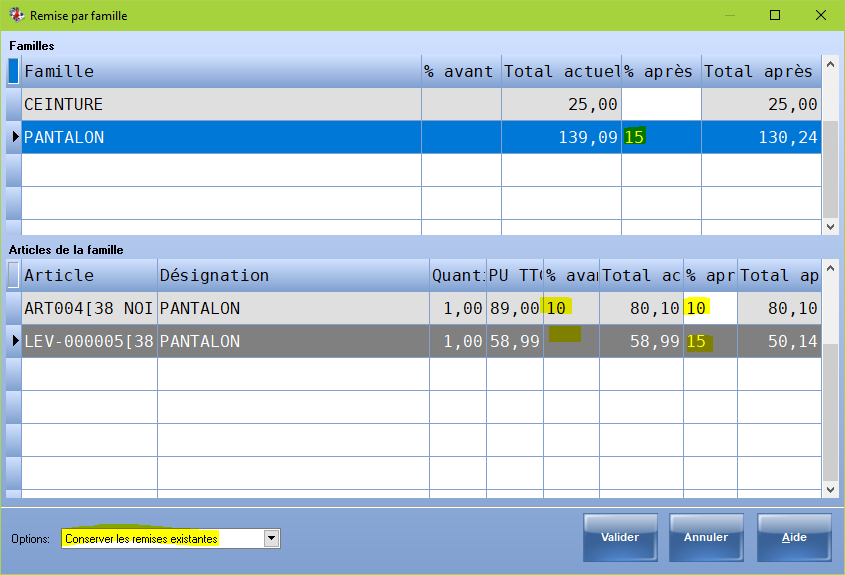Click the application icon in the title bar

[16, 16]
